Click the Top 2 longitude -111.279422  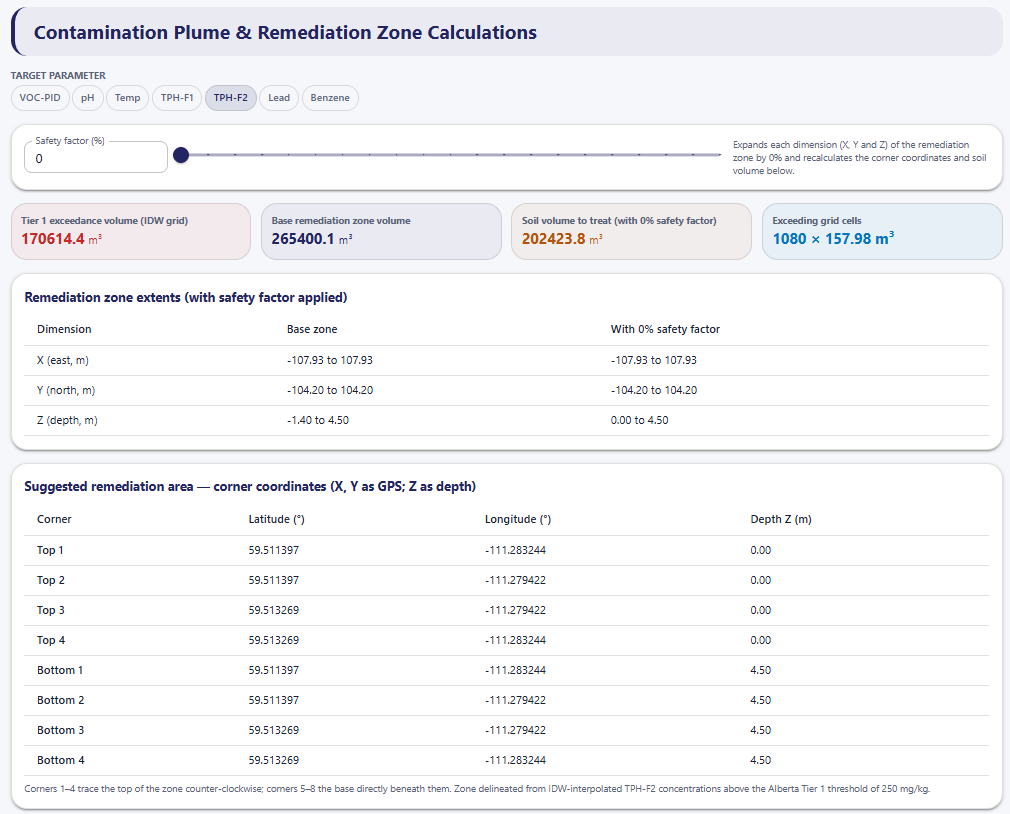pyautogui.click(x=515, y=580)
